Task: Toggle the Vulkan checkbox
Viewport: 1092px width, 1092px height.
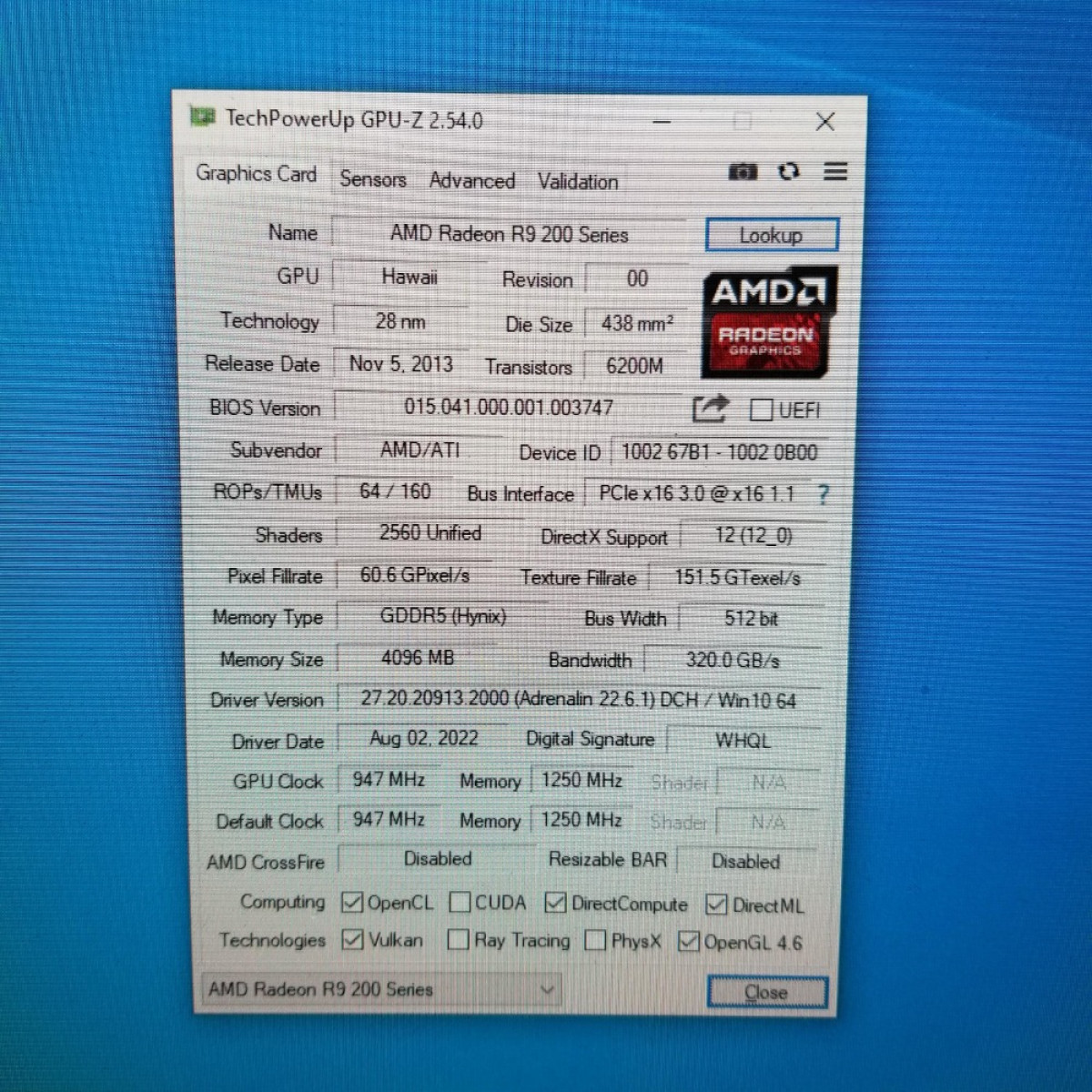Action: pyautogui.click(x=352, y=939)
